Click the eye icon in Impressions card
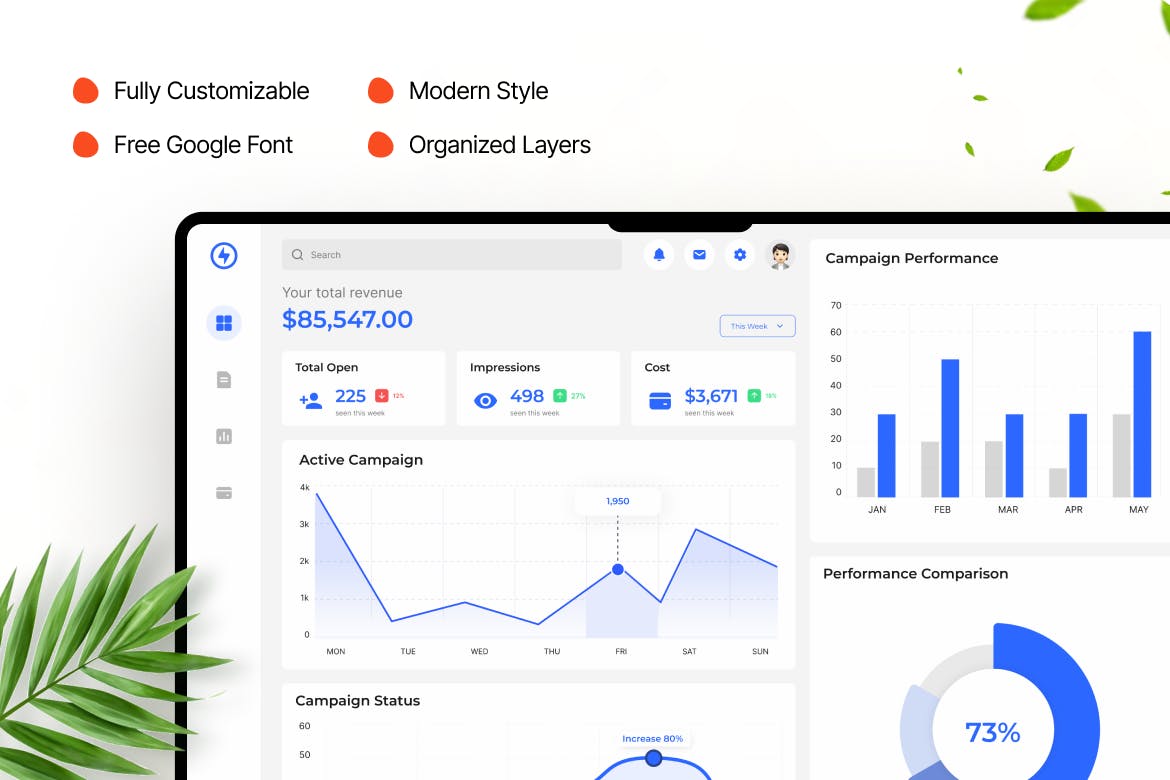Image resolution: width=1170 pixels, height=780 pixels. point(485,401)
